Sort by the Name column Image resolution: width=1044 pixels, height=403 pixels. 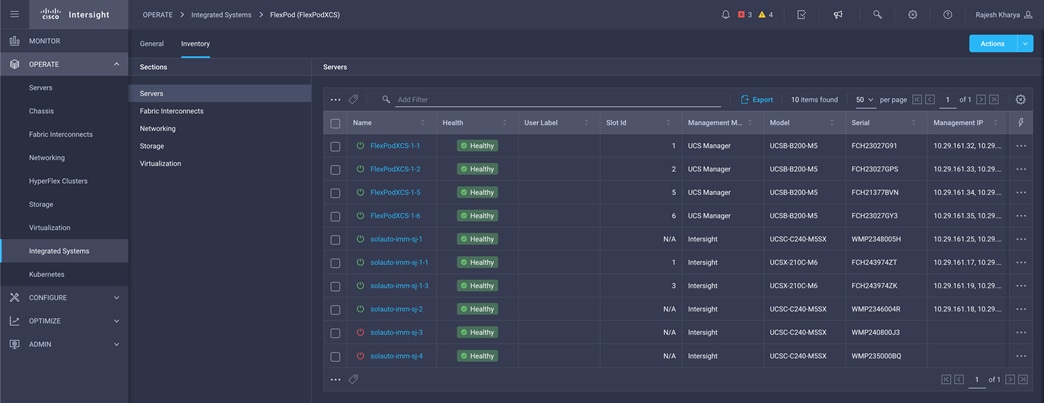[x=422, y=123]
